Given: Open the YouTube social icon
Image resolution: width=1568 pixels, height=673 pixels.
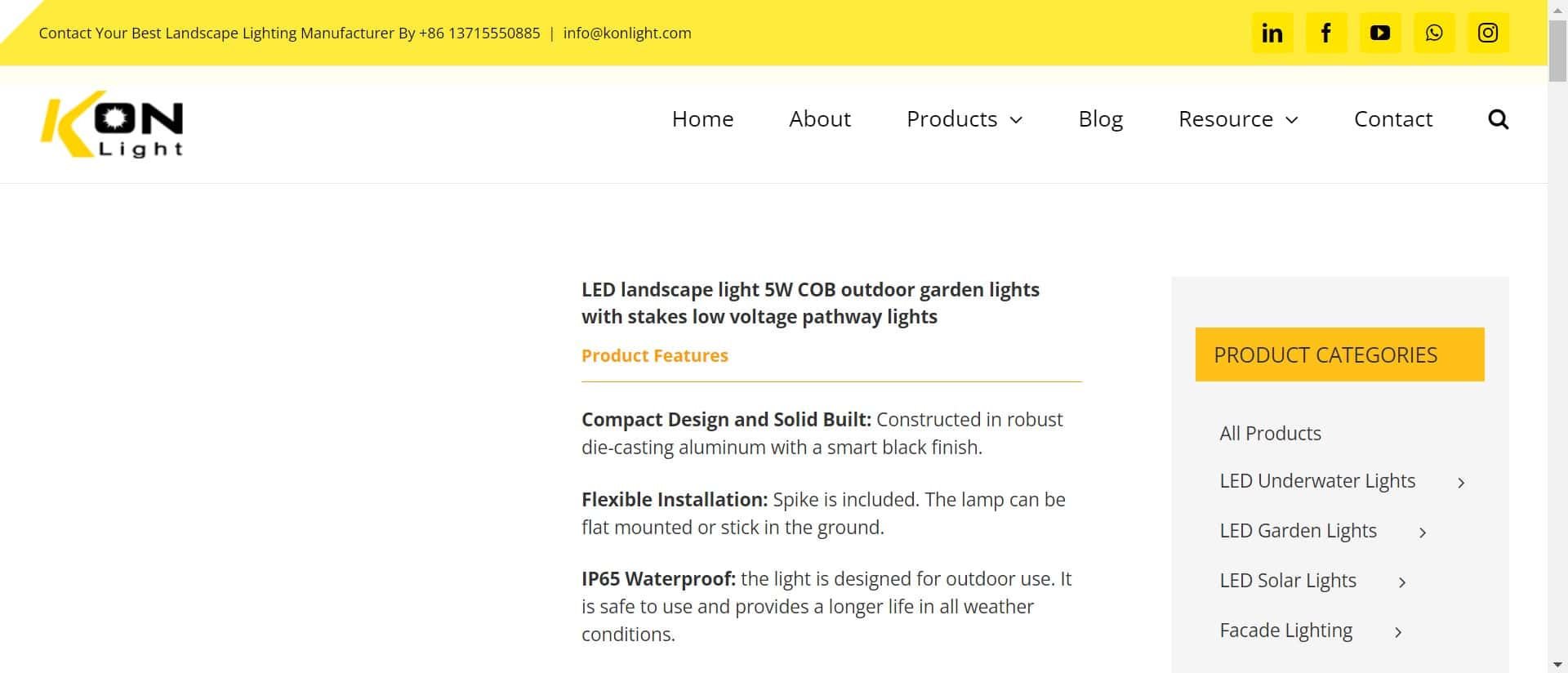Looking at the screenshot, I should coord(1379,33).
